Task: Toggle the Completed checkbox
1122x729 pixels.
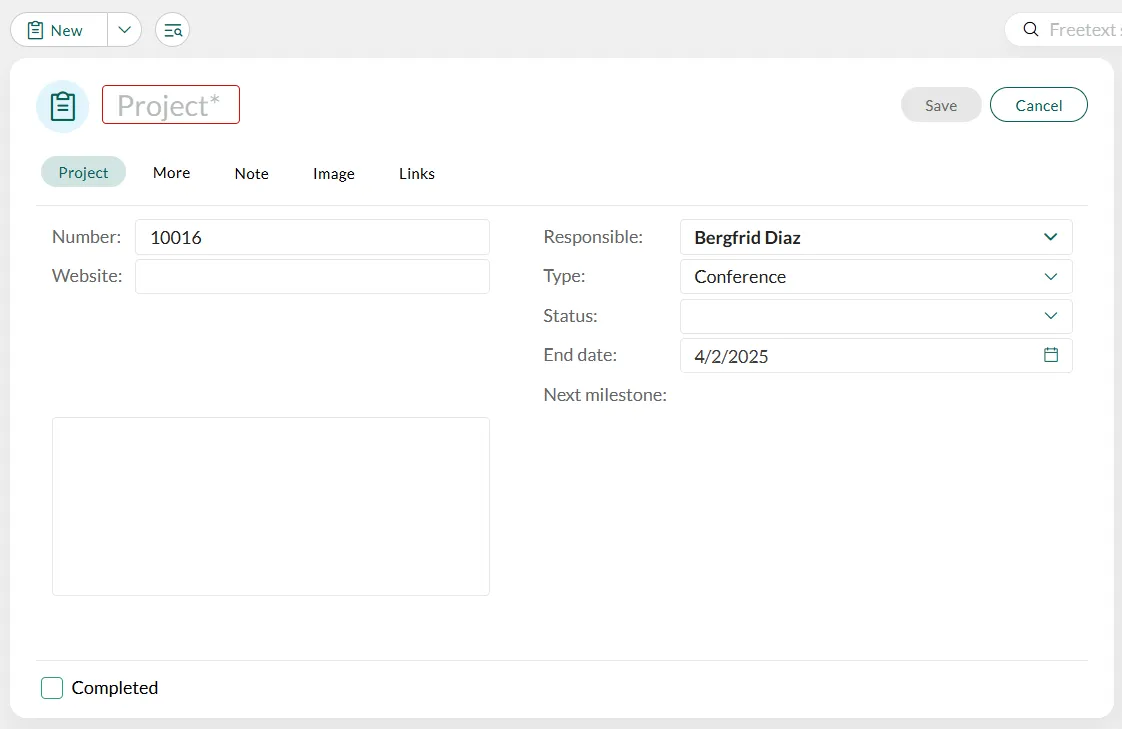Action: (x=52, y=688)
